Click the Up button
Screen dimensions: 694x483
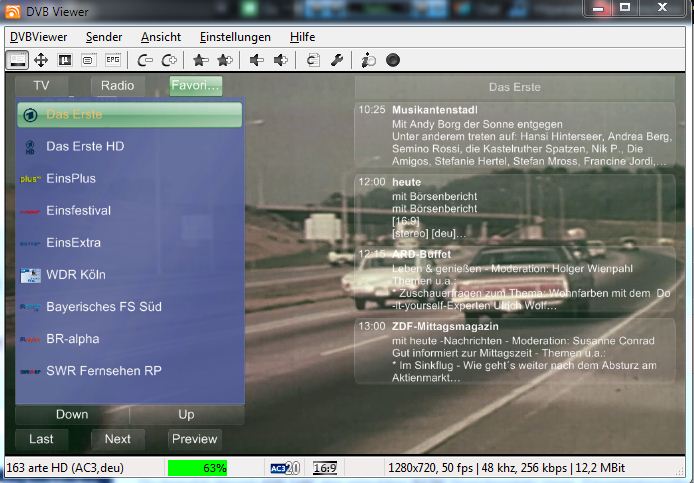(x=187, y=415)
